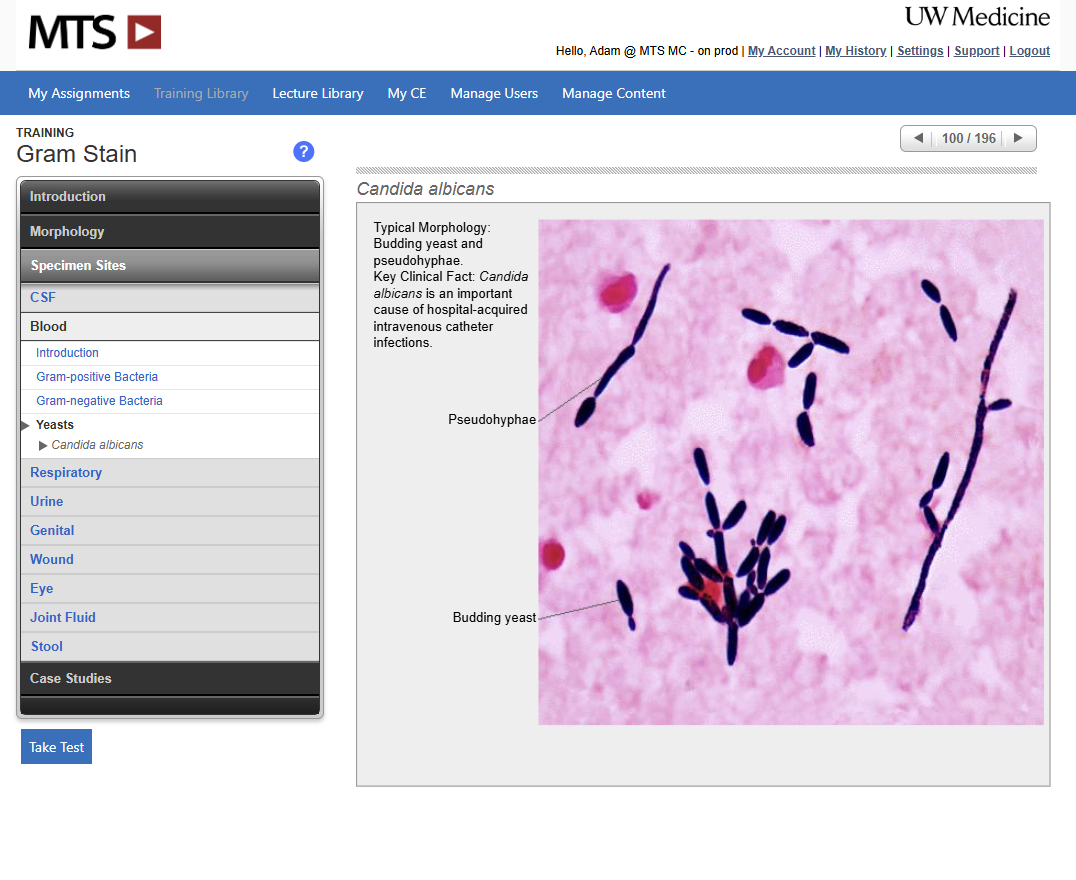Viewport: 1076px width, 880px height.
Task: Click the blue help question mark icon
Action: click(x=304, y=152)
